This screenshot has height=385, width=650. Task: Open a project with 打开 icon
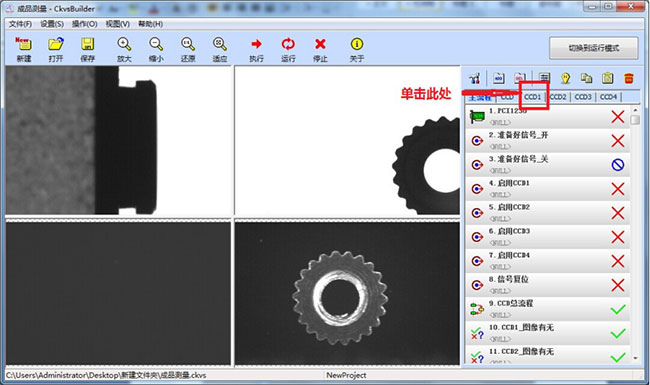(56, 49)
